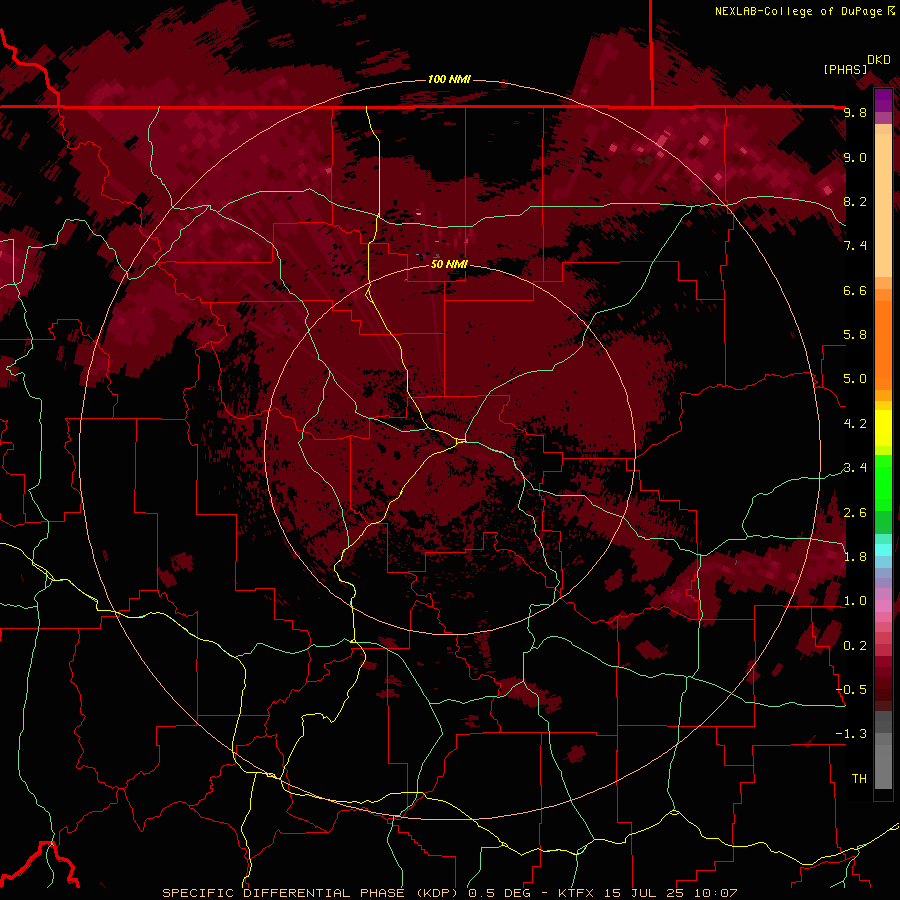The image size is (900, 900).
Task: Click the 8.2 legend value
Action: (x=855, y=201)
